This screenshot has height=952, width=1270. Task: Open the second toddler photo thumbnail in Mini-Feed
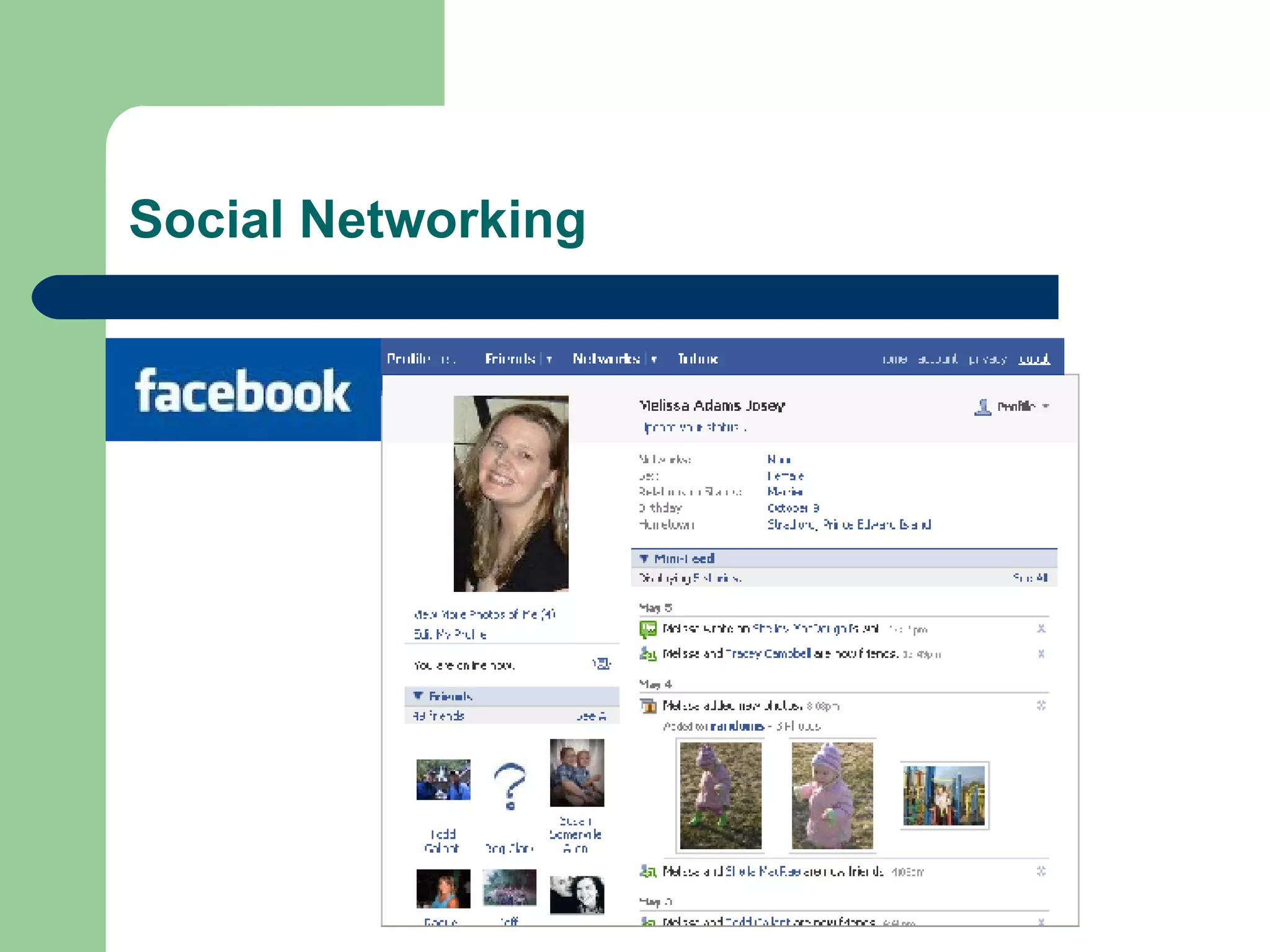pos(832,795)
